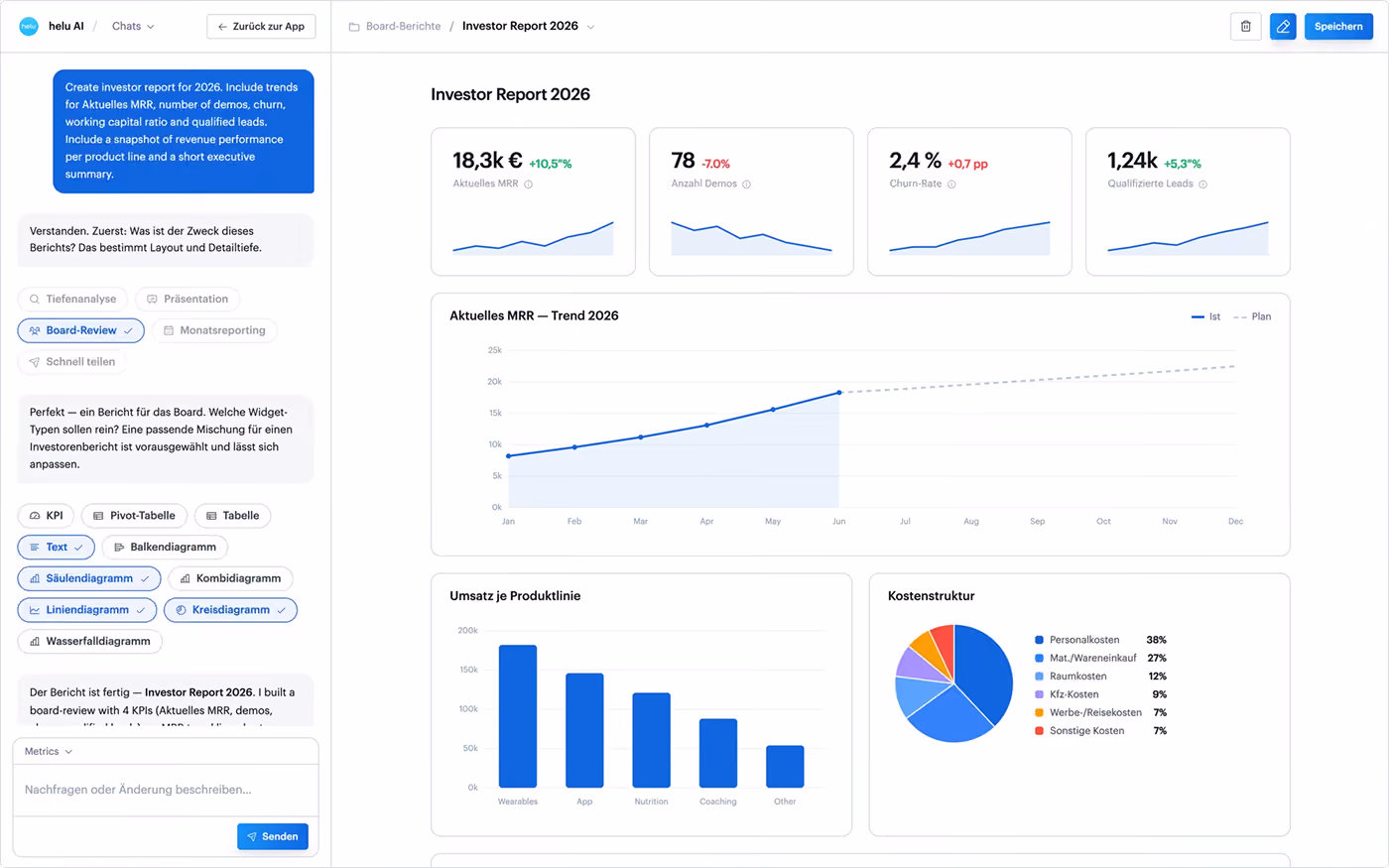Click the Sonstige Kosten red legend swatch
This screenshot has width=1389, height=868.
tap(1039, 731)
